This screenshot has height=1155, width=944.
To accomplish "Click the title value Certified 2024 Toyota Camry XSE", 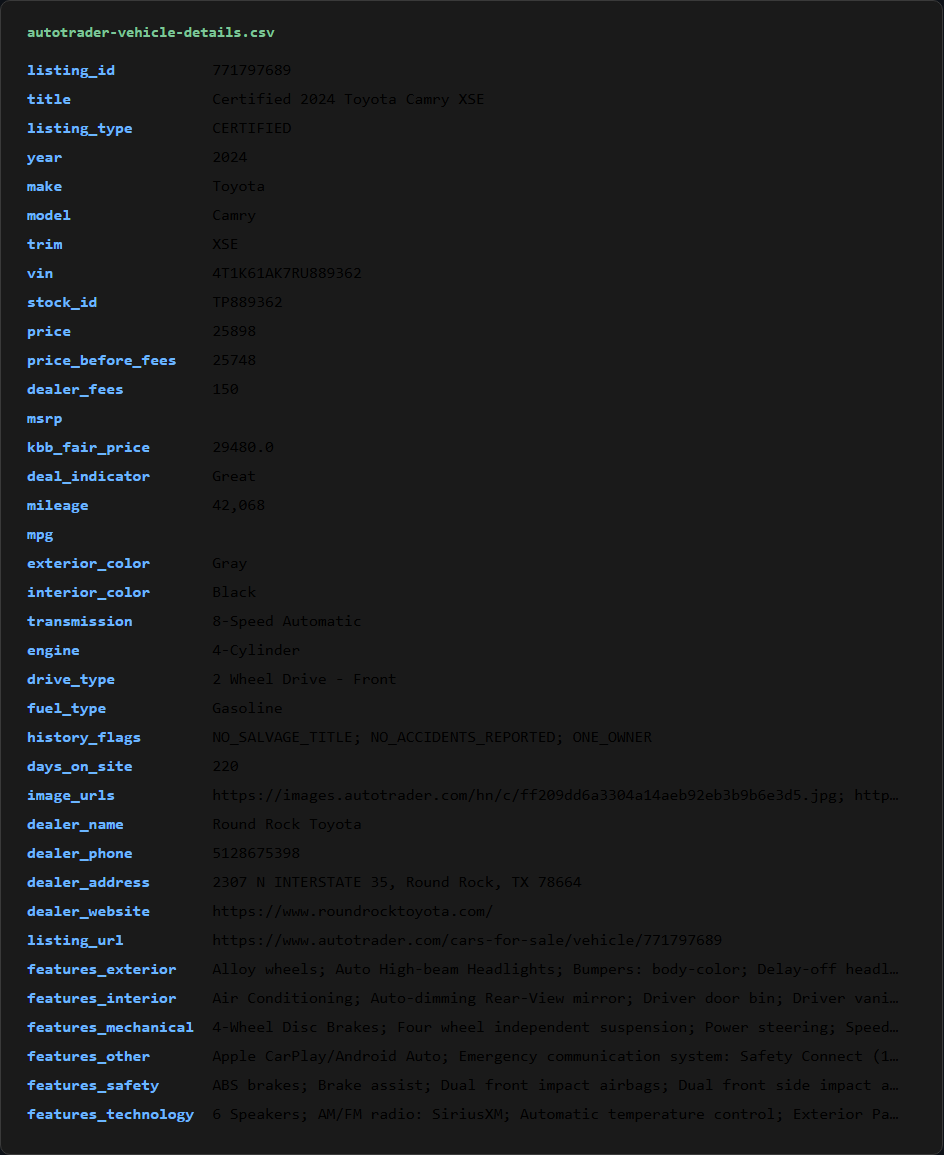I will (348, 99).
